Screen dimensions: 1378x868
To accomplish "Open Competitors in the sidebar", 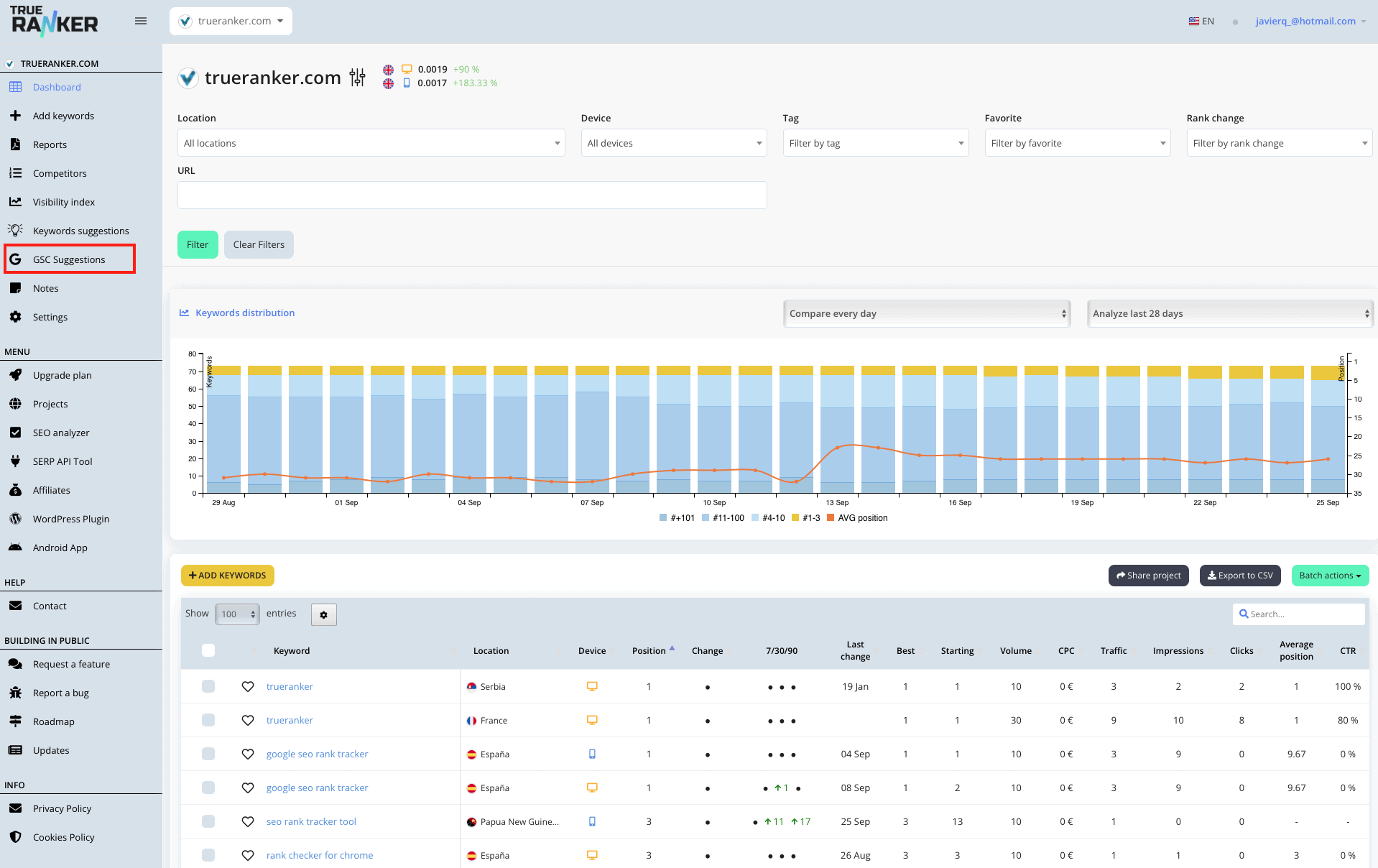I will 60,173.
